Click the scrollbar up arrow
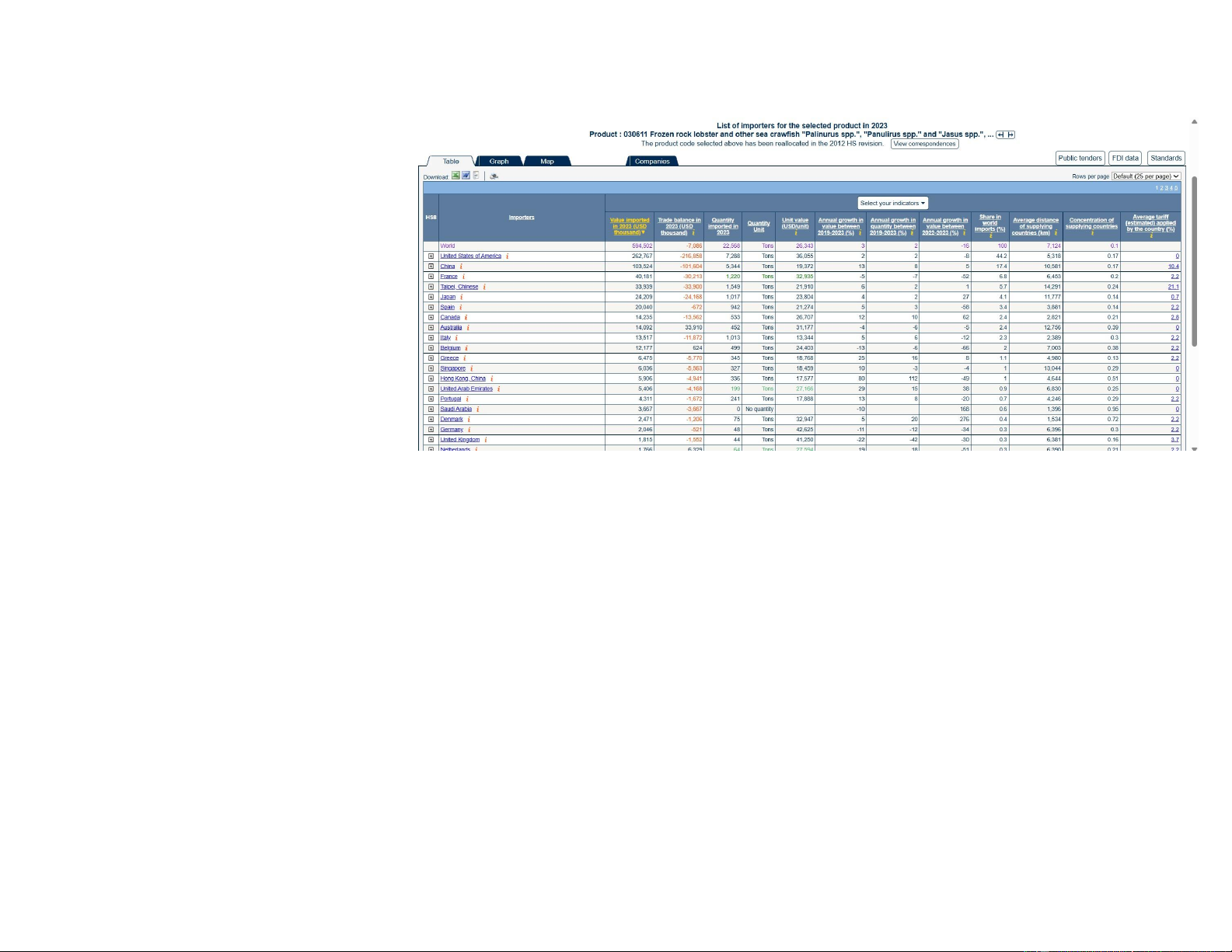The height and width of the screenshot is (952, 1232). 1195,122
